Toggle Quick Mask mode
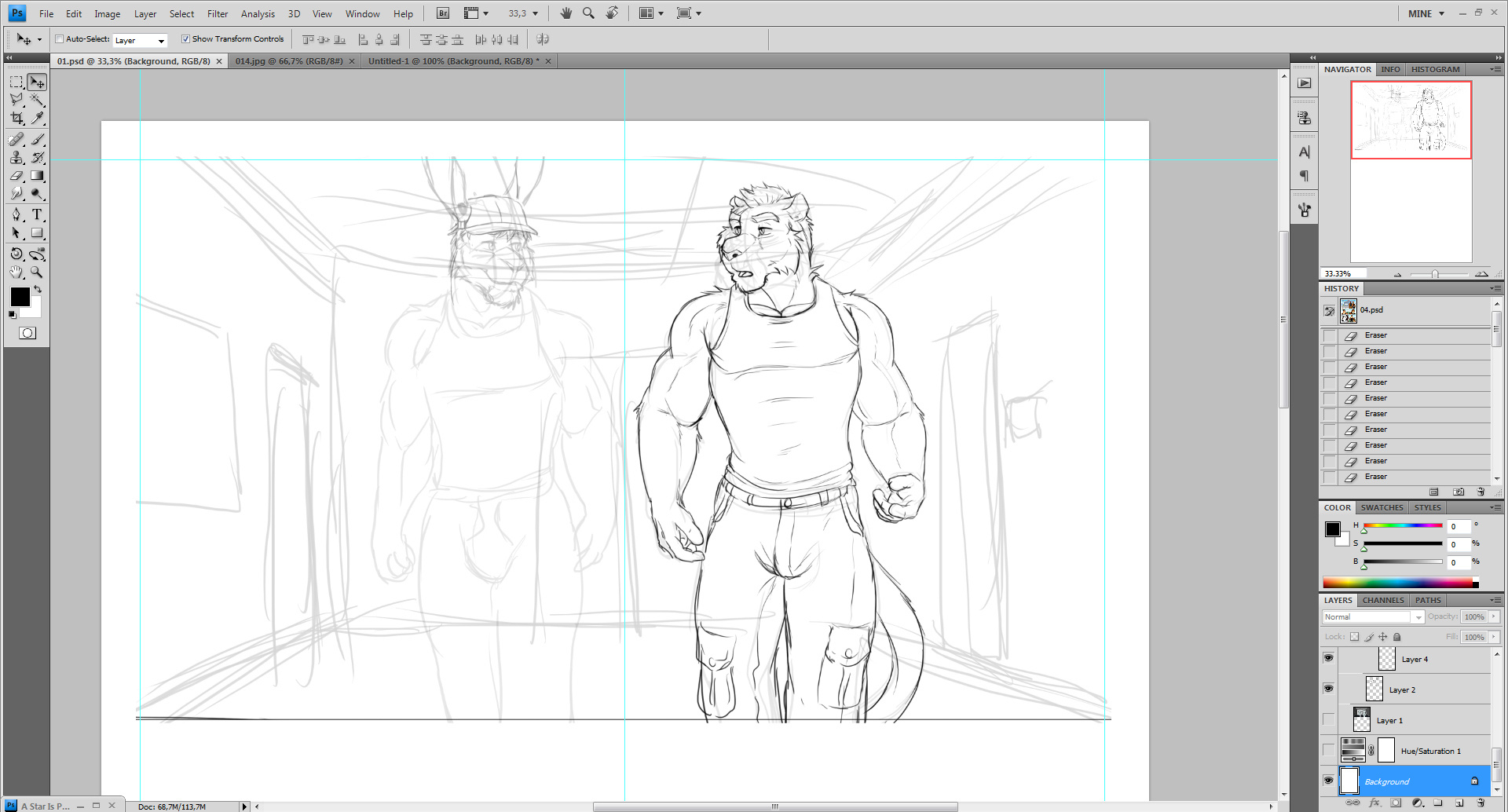 coord(27,333)
